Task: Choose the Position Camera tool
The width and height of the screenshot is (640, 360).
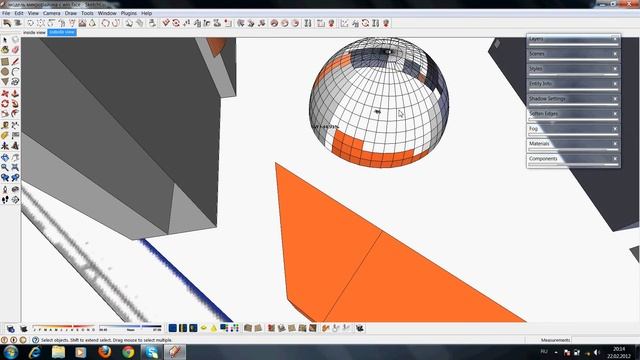Action: tap(5, 189)
